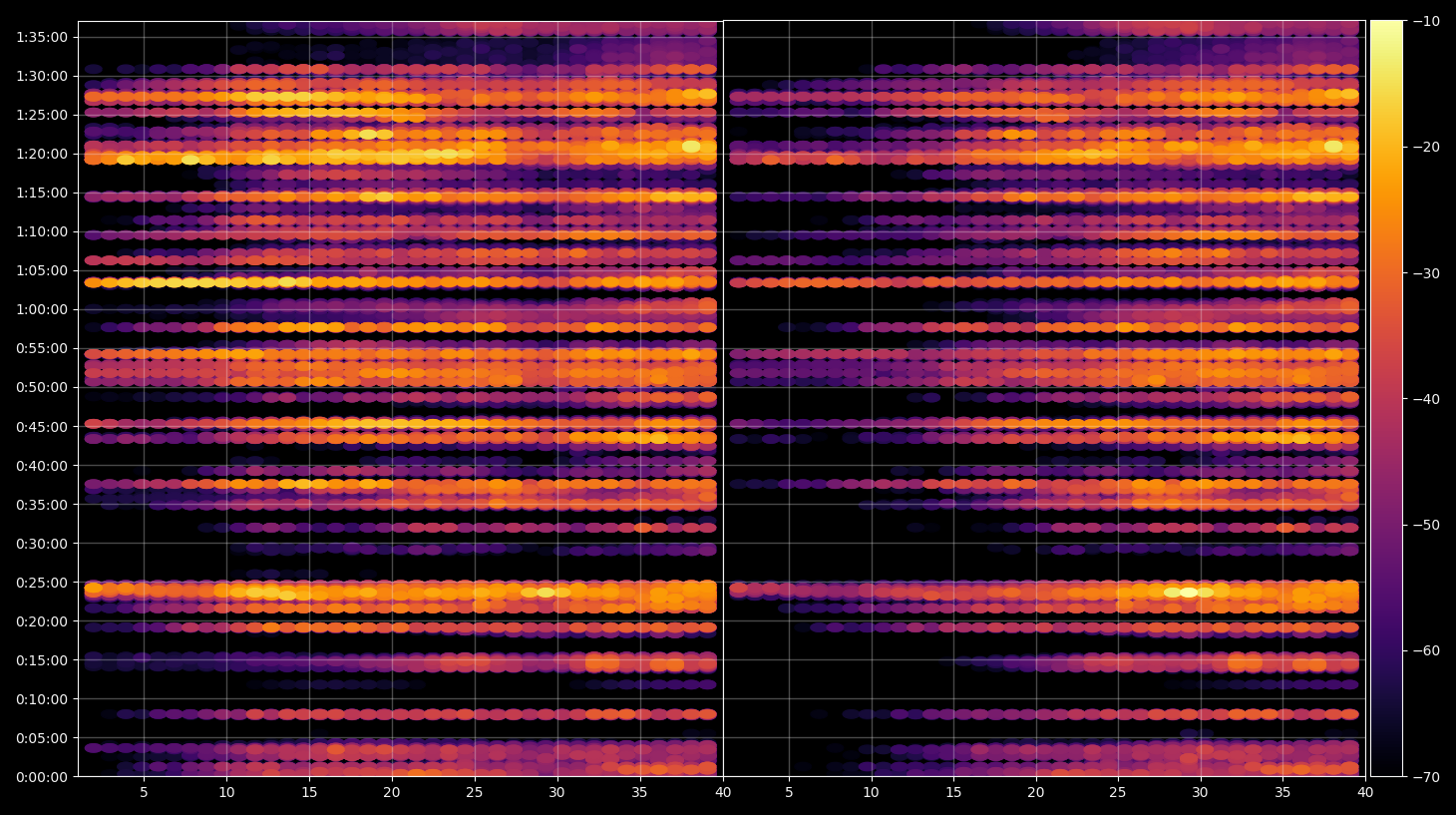Click the −70 colorbar label
Viewport: 1456px width, 815px height.
1426,776
